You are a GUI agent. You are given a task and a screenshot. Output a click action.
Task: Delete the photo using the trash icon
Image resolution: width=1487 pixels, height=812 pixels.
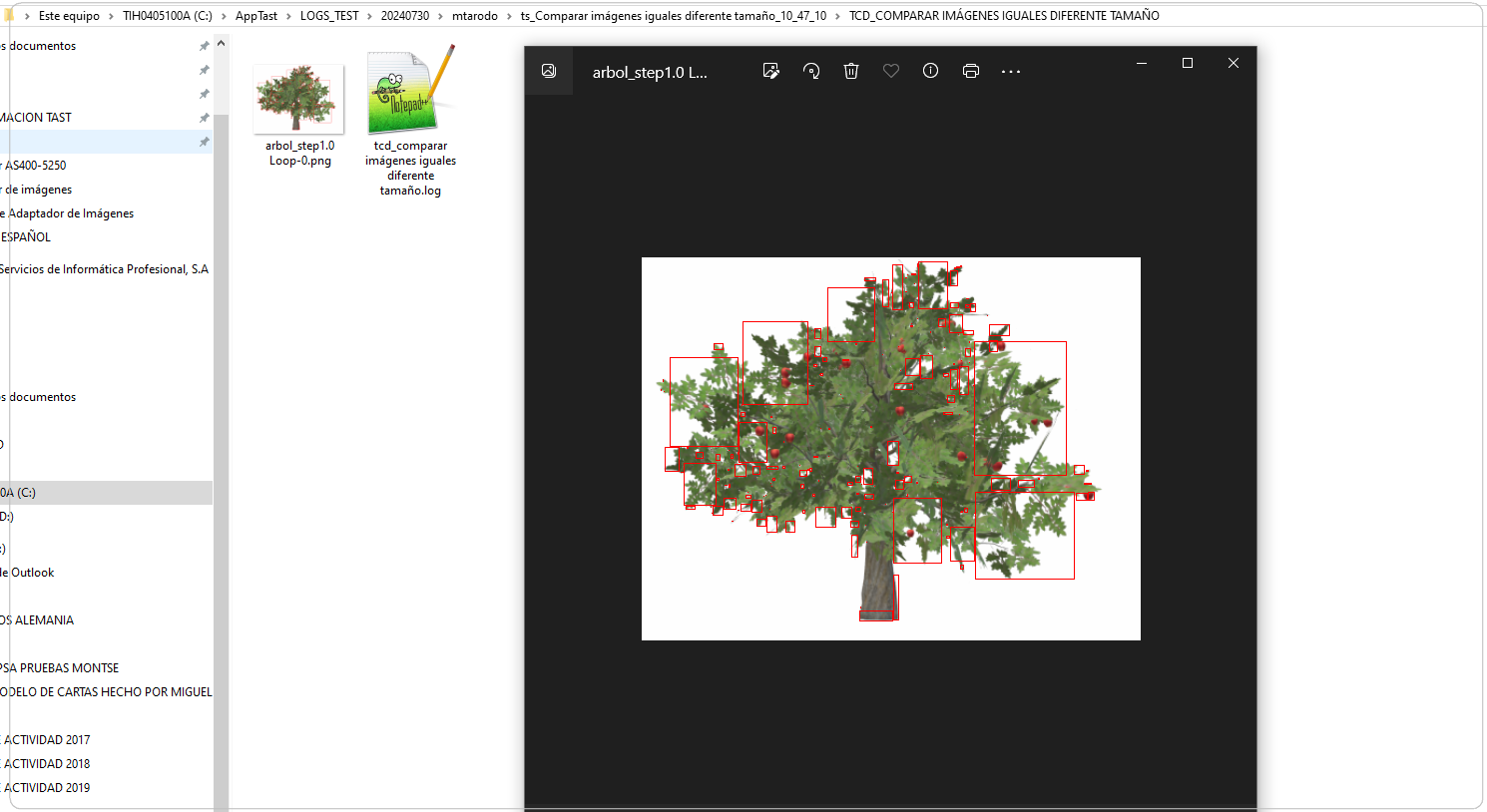851,71
